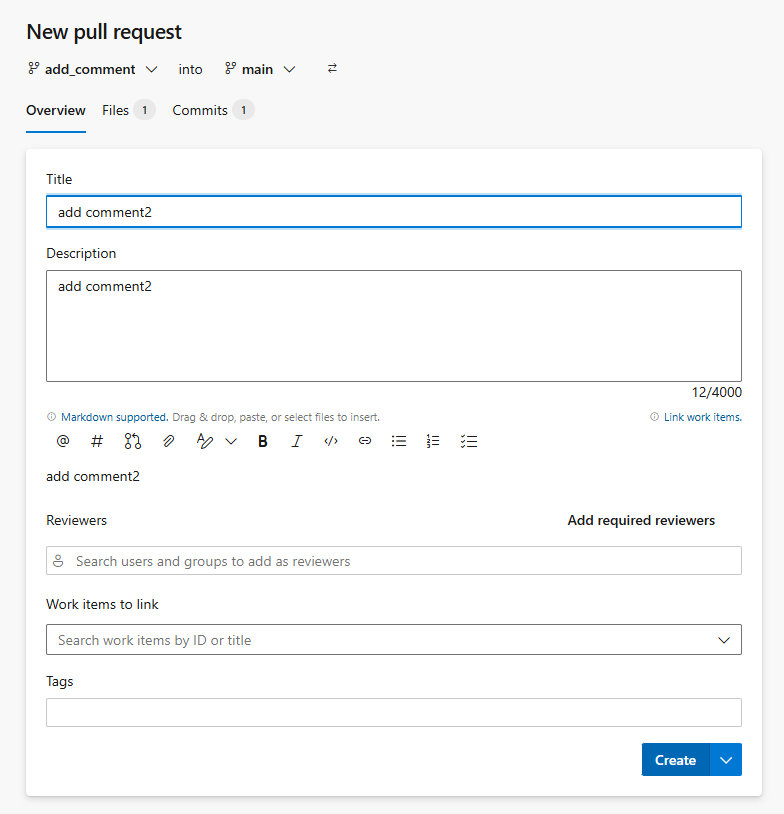Insert a numbered list

(433, 441)
